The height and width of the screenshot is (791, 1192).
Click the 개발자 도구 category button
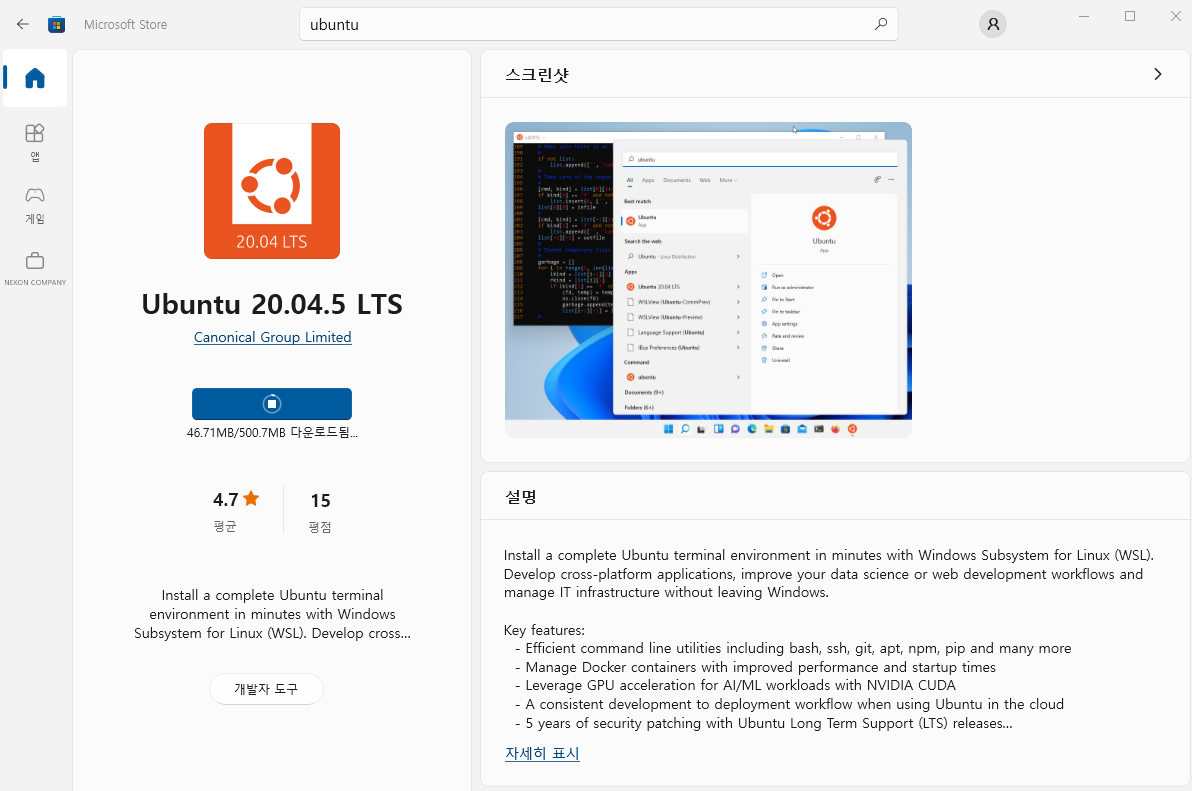click(x=266, y=689)
